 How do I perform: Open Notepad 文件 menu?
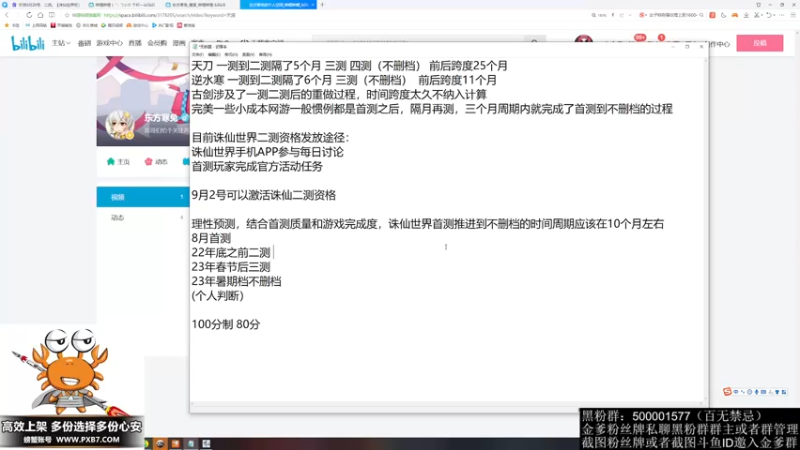click(x=197, y=55)
